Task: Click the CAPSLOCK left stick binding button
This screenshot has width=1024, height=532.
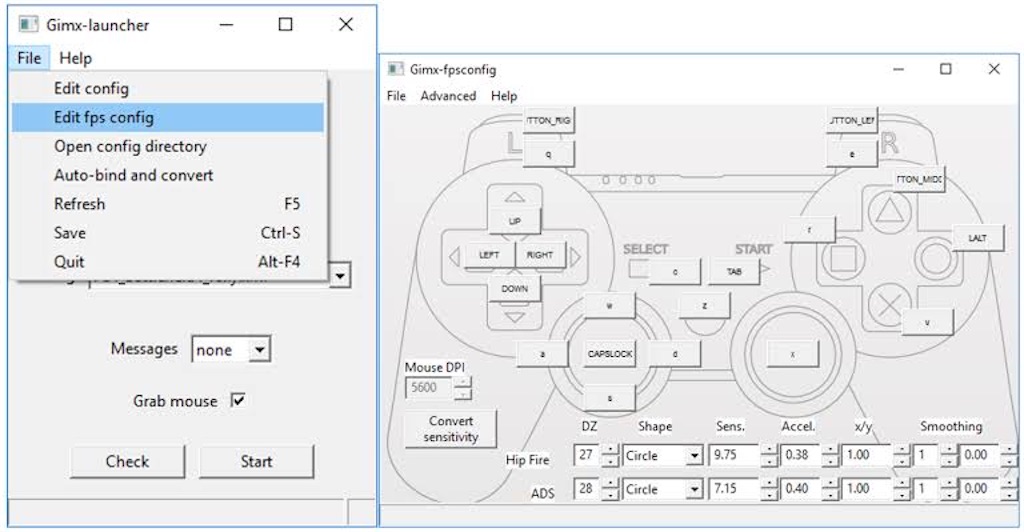Action: (610, 354)
